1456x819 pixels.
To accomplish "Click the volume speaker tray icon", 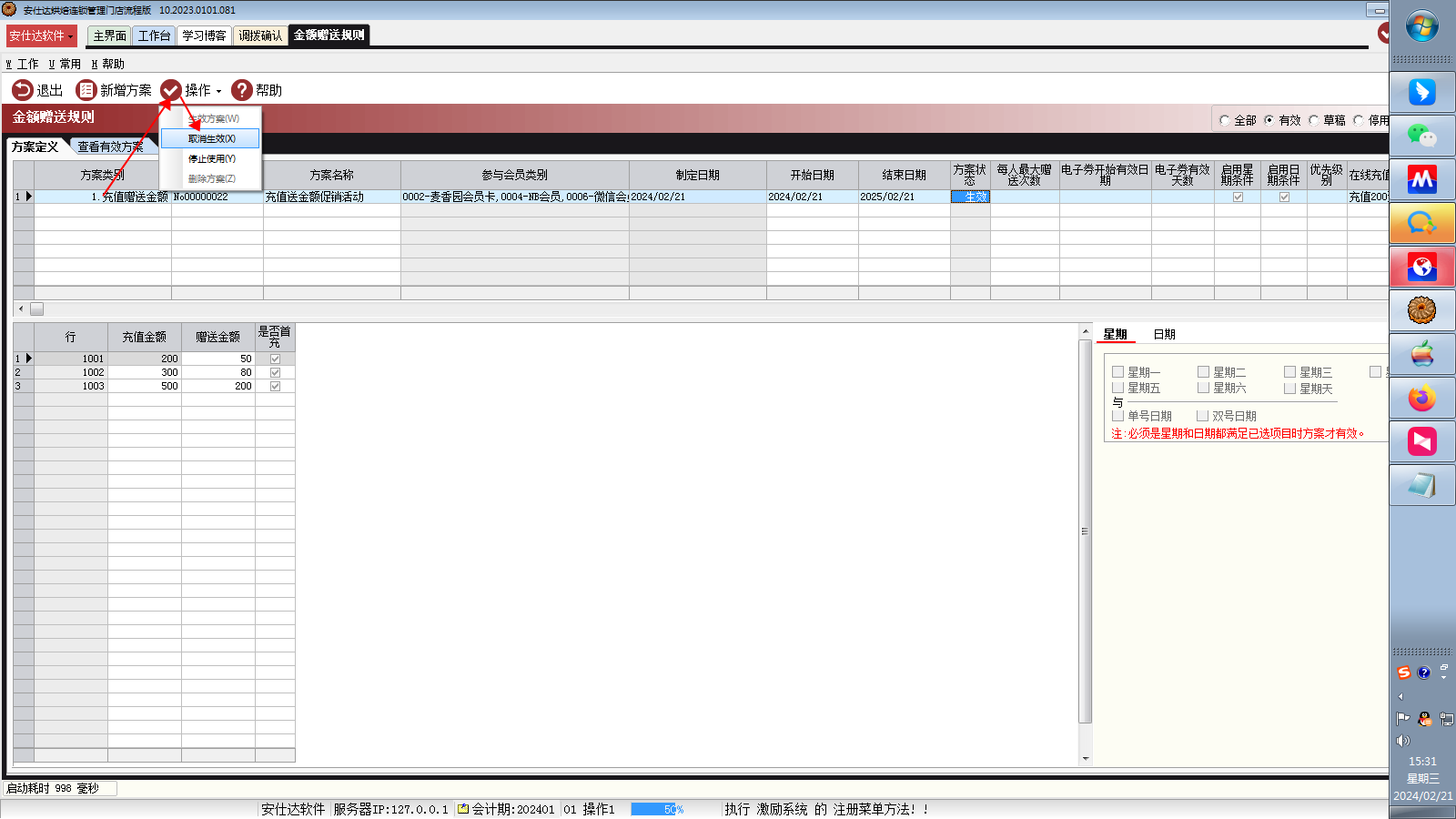I will [1403, 741].
